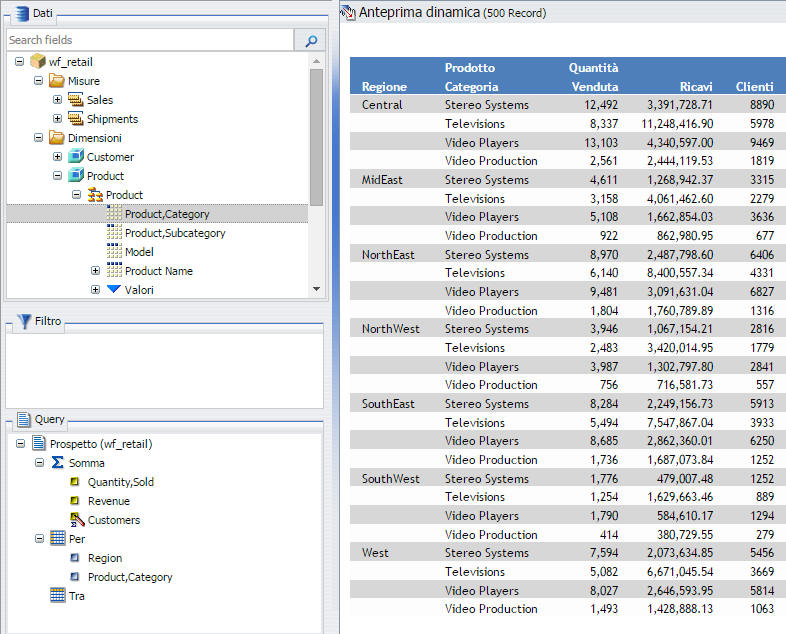
Task: Expand the Valori node
Action: point(95,290)
